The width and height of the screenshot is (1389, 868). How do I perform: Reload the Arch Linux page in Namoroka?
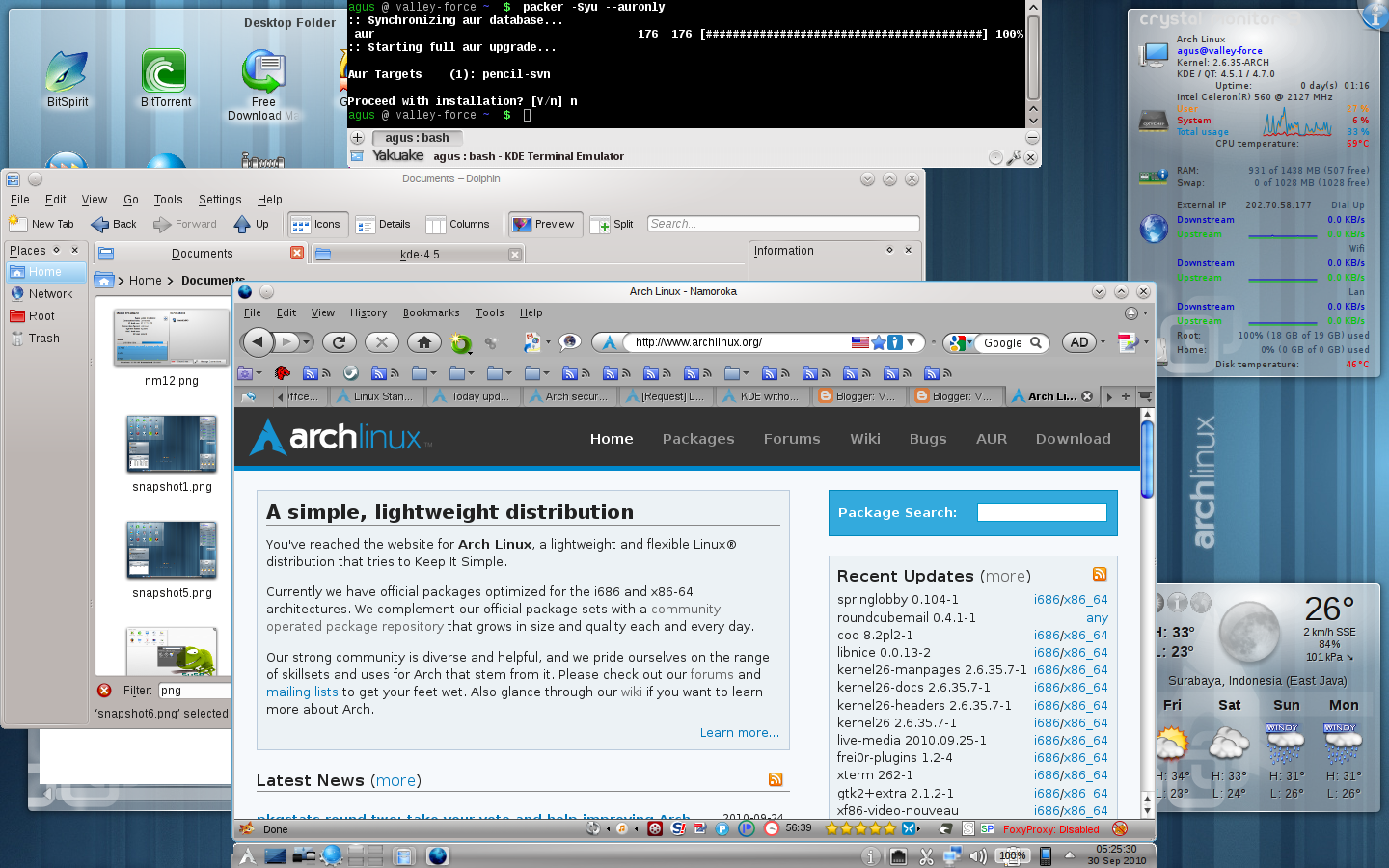(x=340, y=341)
